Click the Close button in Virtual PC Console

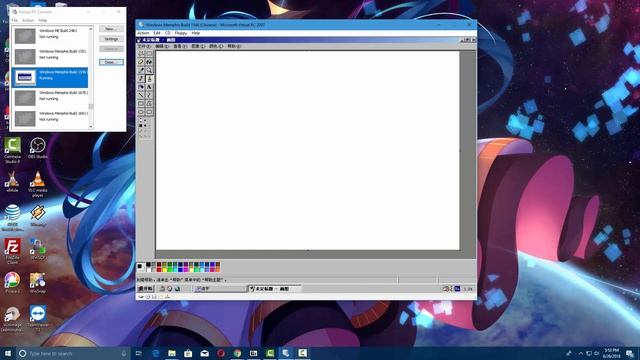111,62
